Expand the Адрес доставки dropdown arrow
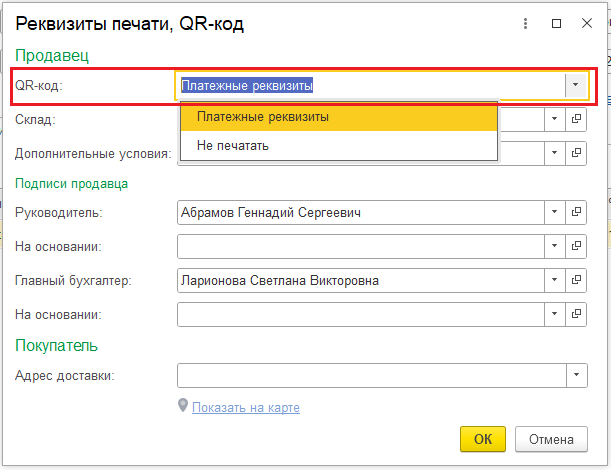The height and width of the screenshot is (470, 611). [x=576, y=375]
